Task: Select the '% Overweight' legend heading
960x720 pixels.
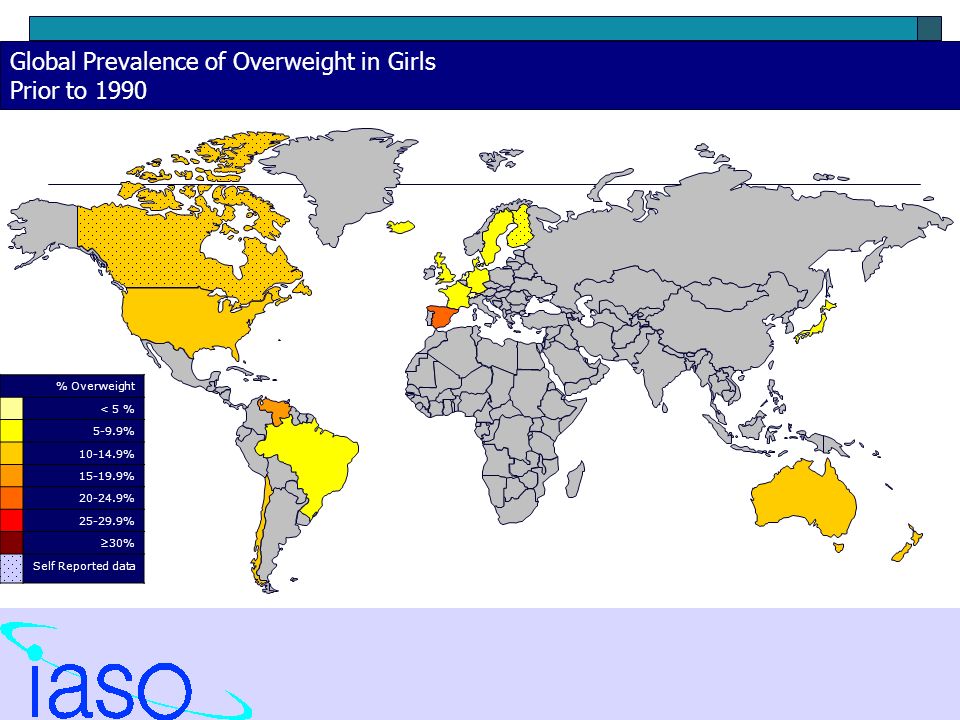Action: pos(96,386)
